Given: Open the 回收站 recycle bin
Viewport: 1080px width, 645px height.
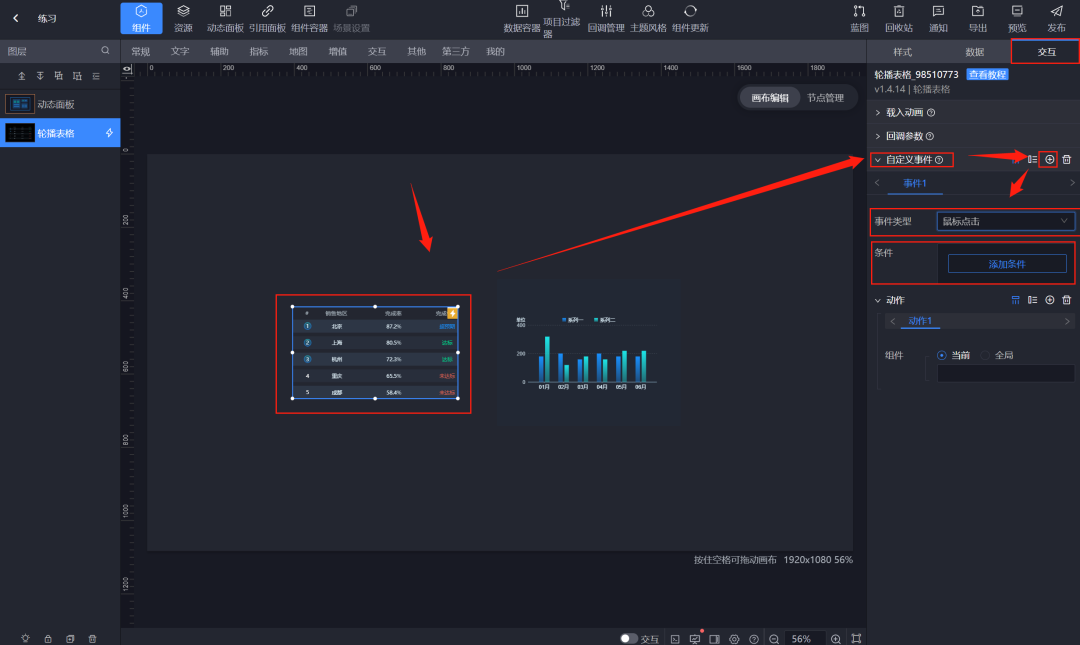Looking at the screenshot, I should point(899,19).
